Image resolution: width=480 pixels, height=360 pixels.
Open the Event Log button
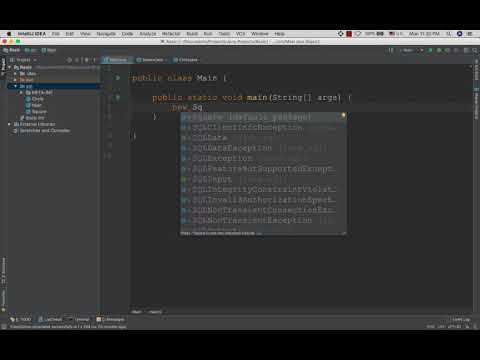tap(460, 319)
